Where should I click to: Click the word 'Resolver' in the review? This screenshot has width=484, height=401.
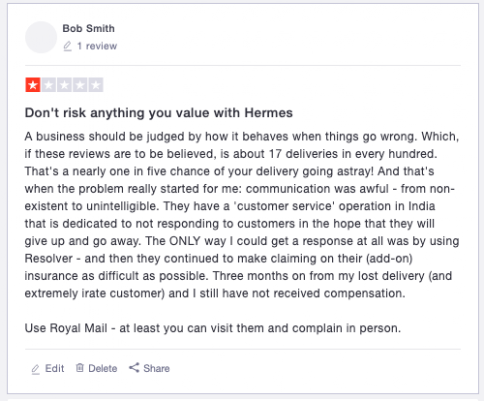tap(49, 258)
